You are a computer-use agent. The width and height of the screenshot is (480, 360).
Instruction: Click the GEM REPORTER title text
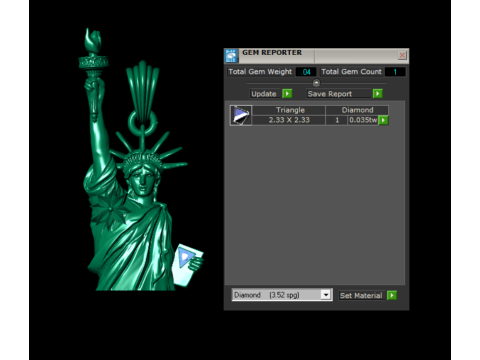pyautogui.click(x=272, y=53)
